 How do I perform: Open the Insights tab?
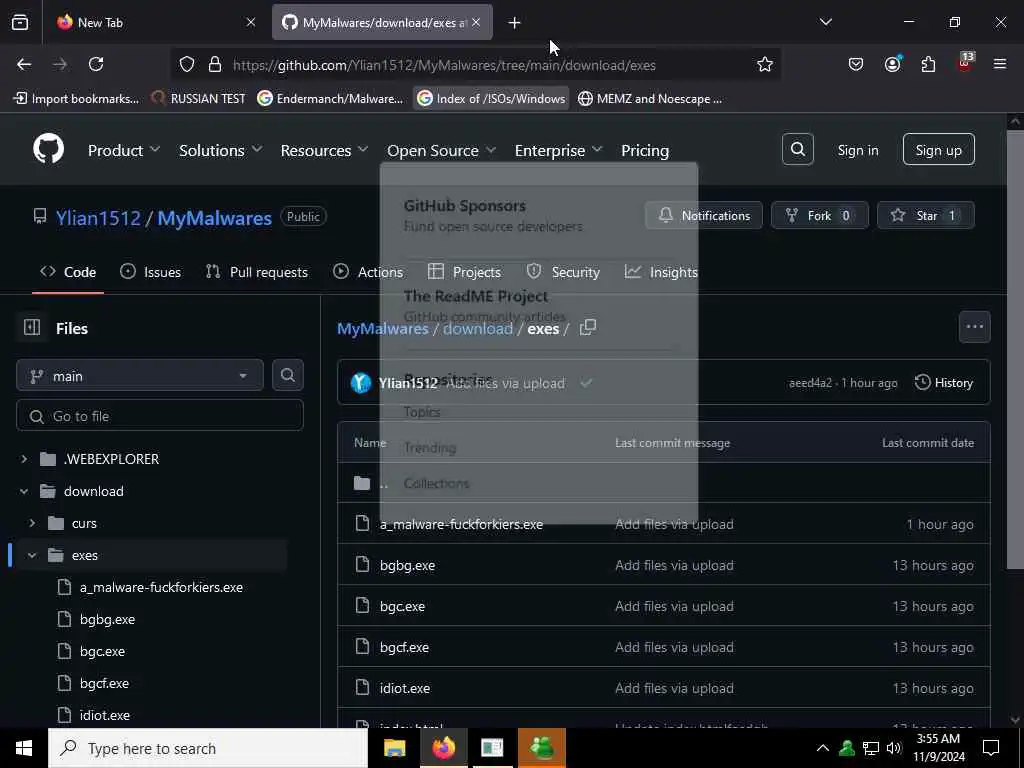click(x=661, y=272)
